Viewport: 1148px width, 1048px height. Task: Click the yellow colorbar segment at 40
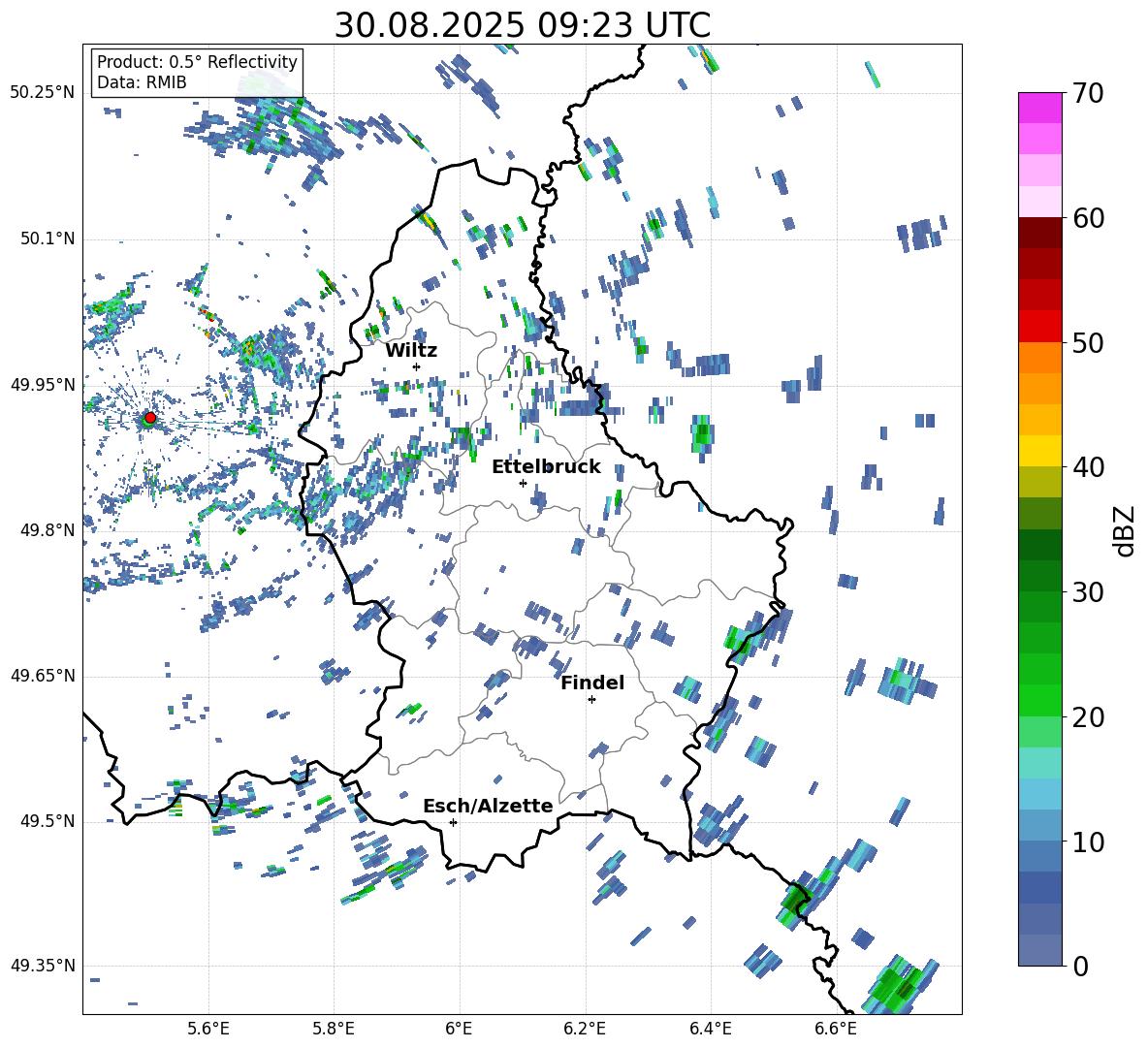point(1039,451)
